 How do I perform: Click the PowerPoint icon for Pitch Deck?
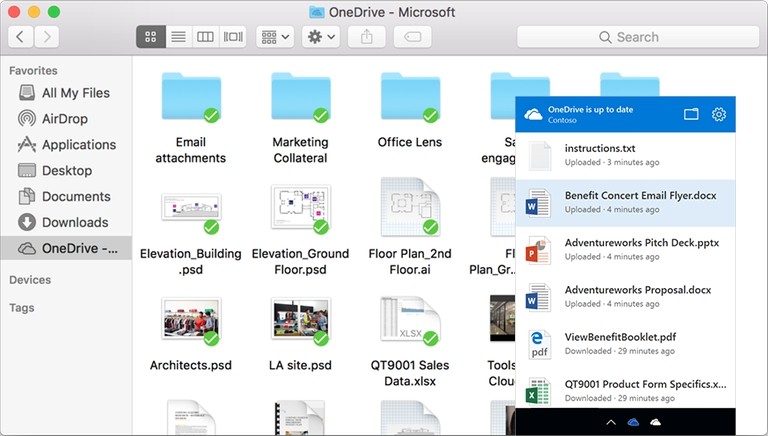point(538,250)
